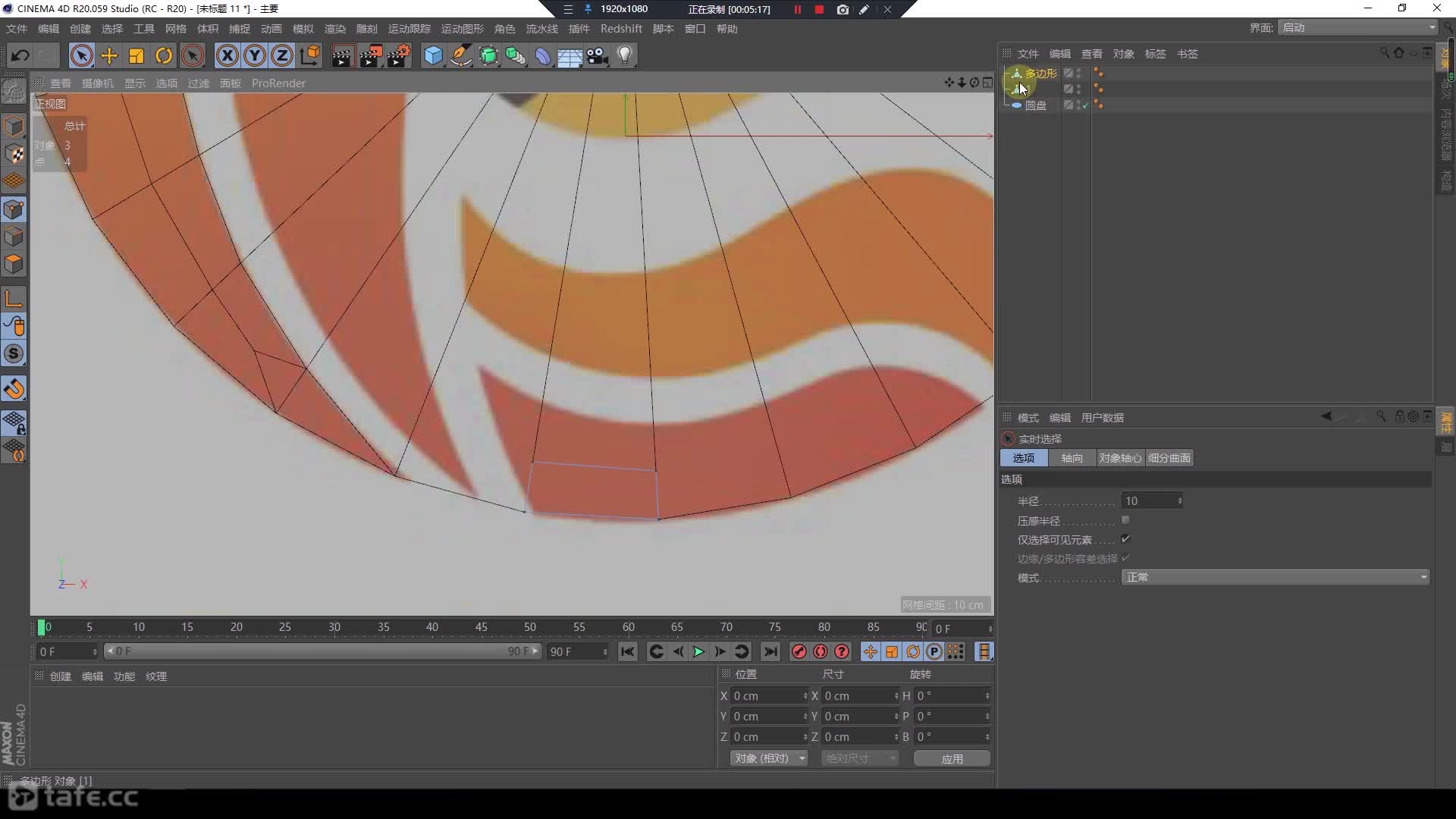Click Render View clapperboard icon
Screen dimensions: 1456x819
pyautogui.click(x=342, y=55)
